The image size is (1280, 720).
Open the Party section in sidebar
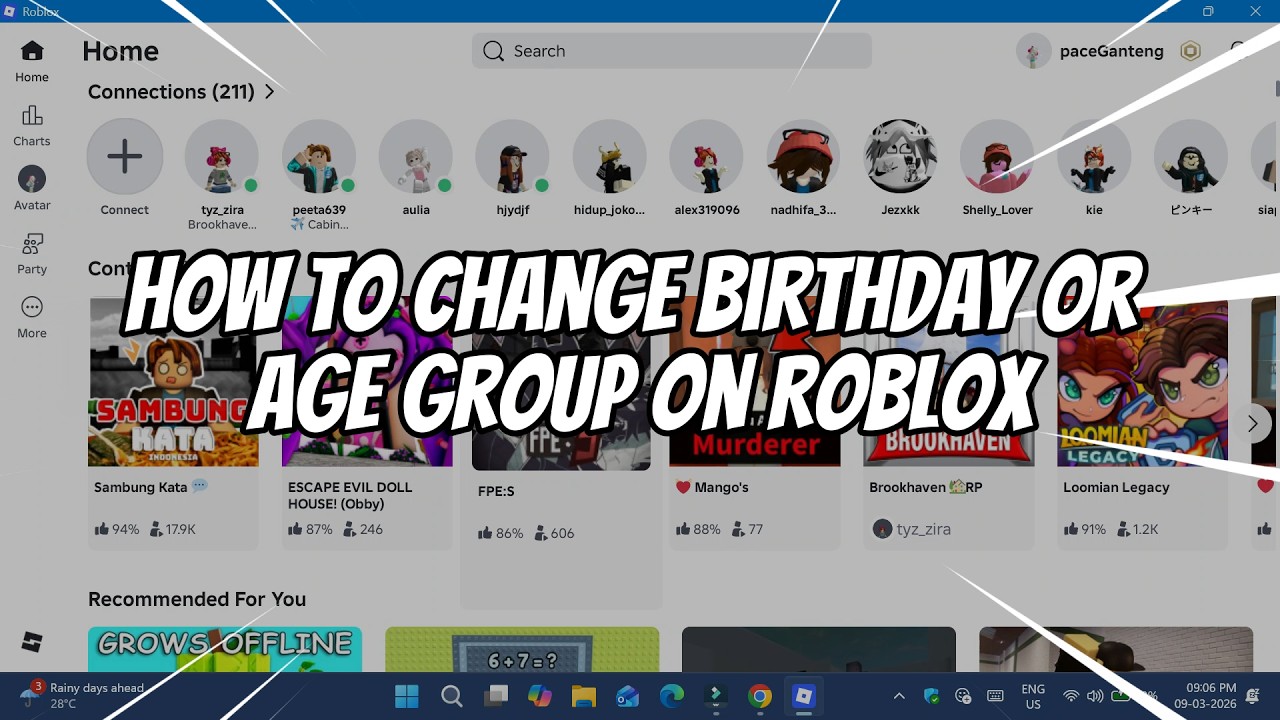(32, 254)
